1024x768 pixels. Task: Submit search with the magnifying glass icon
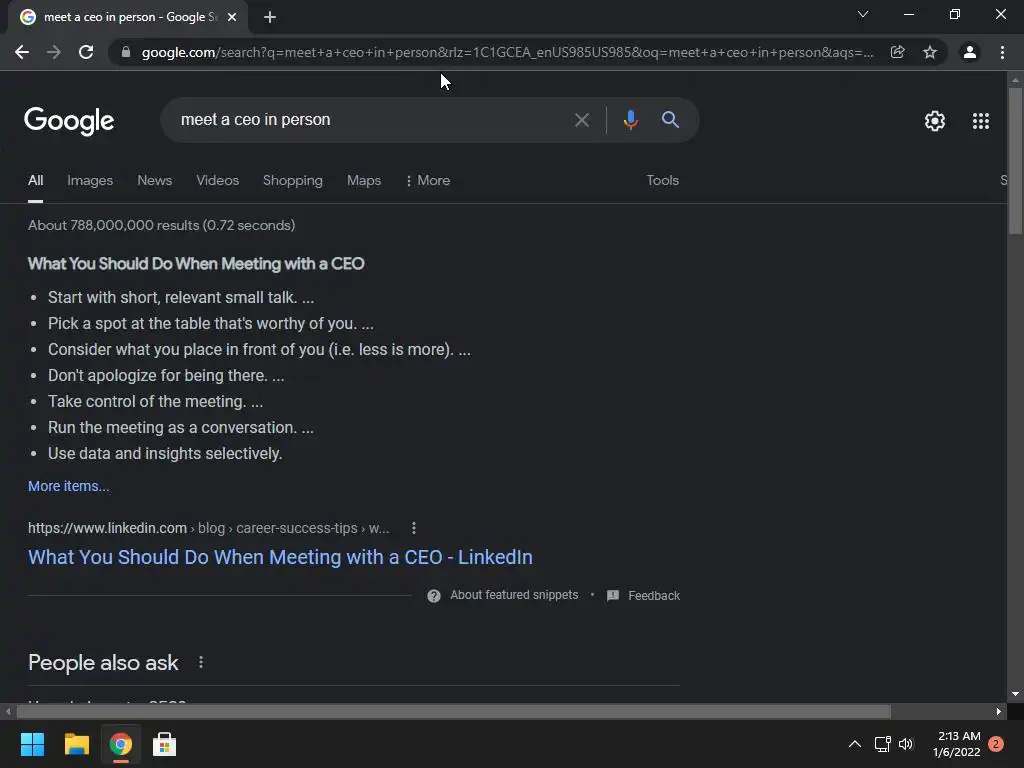670,120
